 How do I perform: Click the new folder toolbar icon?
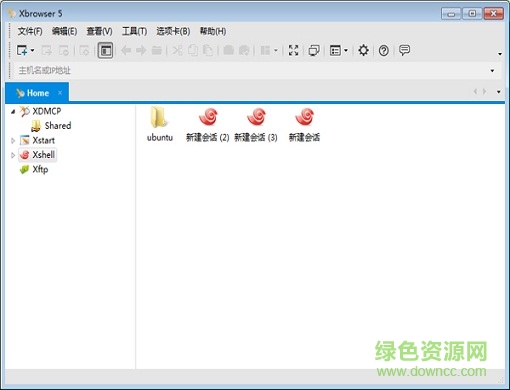pos(157,51)
